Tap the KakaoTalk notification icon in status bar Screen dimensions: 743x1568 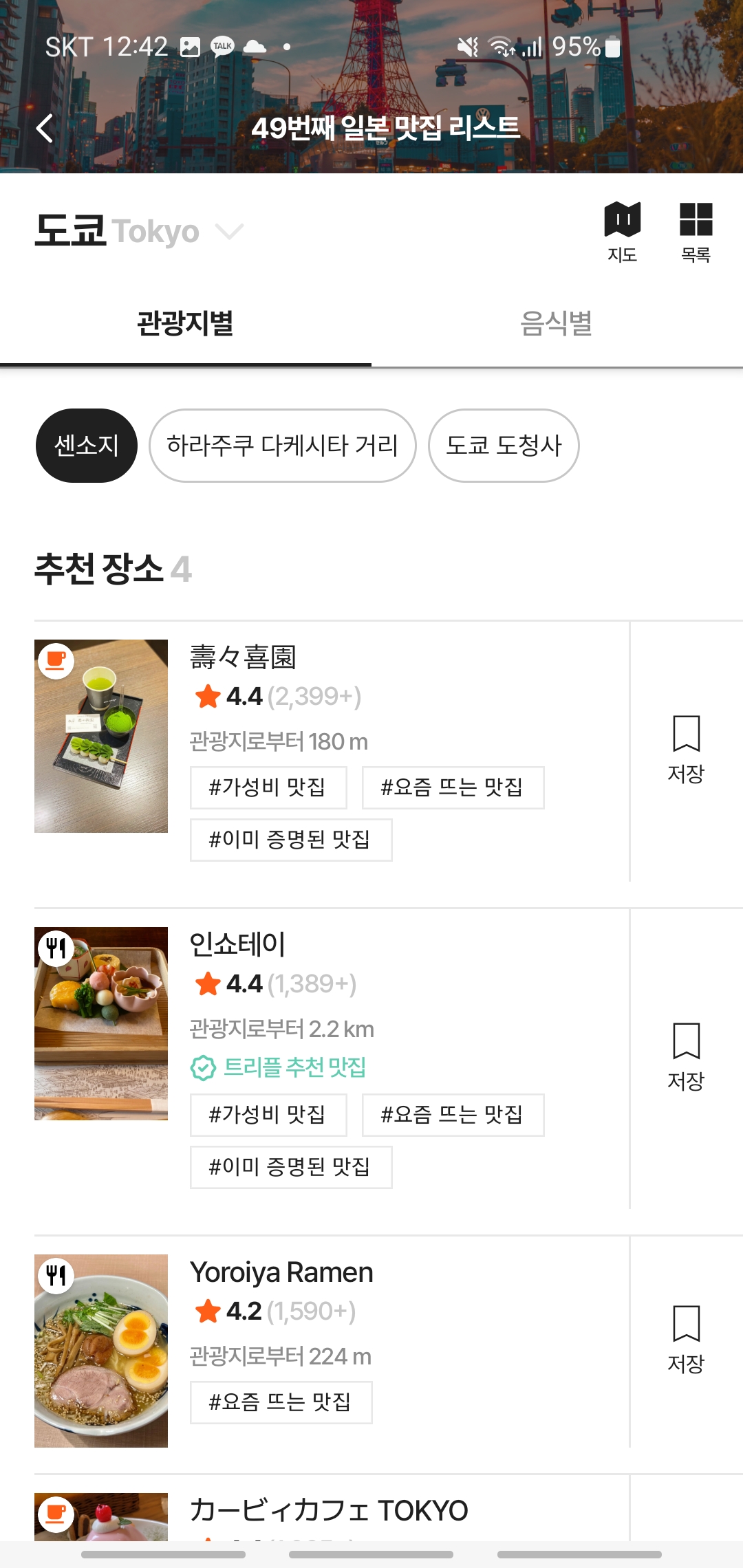[222, 47]
